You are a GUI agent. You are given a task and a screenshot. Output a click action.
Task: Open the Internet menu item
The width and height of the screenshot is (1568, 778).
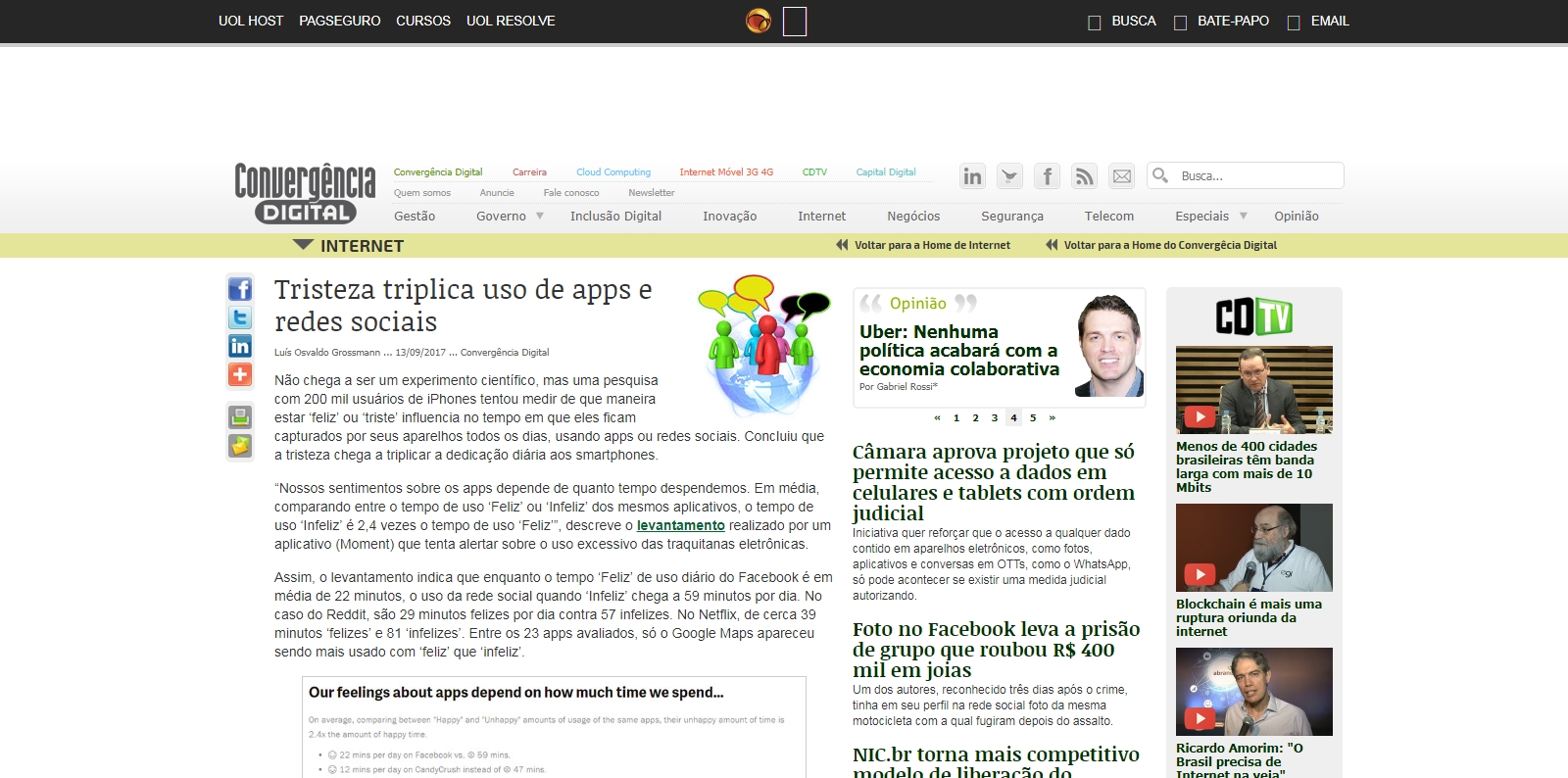click(x=821, y=217)
